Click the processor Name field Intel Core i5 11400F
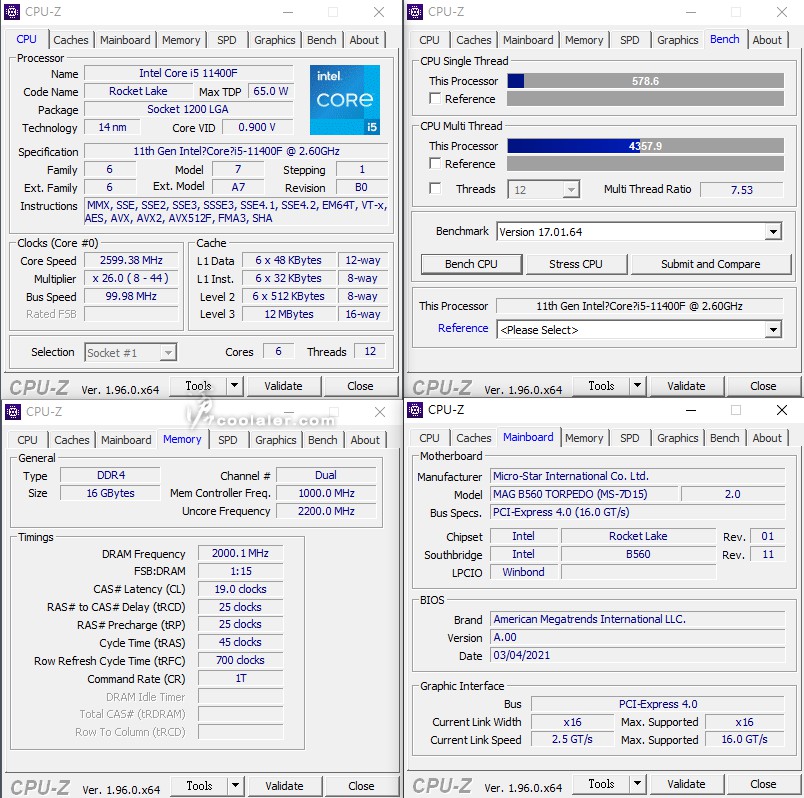The width and height of the screenshot is (804, 798). coord(189,73)
